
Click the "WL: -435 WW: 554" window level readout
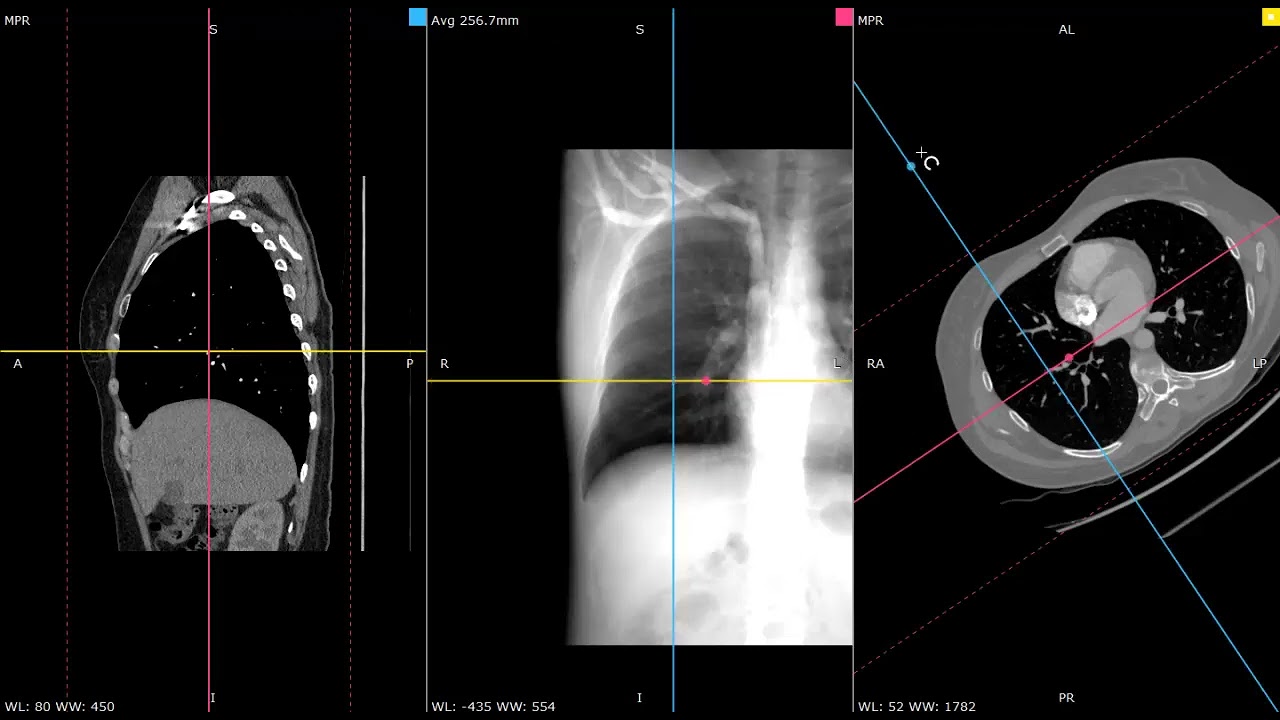(493, 706)
